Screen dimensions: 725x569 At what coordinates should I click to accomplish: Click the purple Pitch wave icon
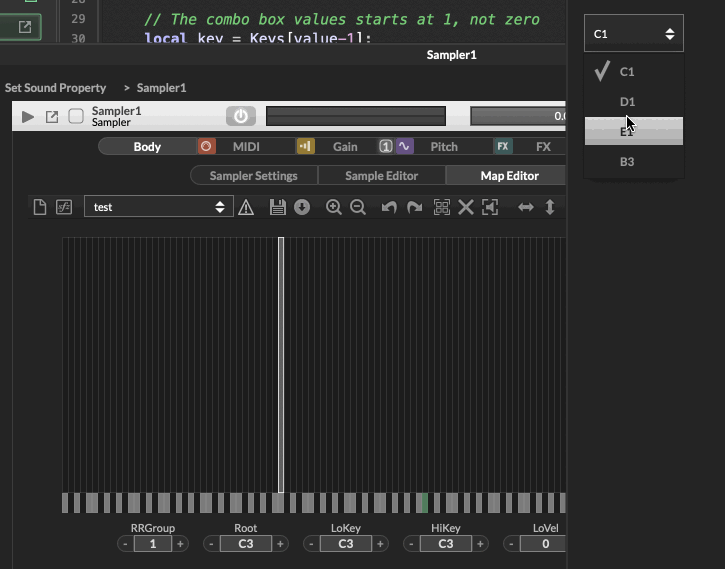click(x=405, y=147)
